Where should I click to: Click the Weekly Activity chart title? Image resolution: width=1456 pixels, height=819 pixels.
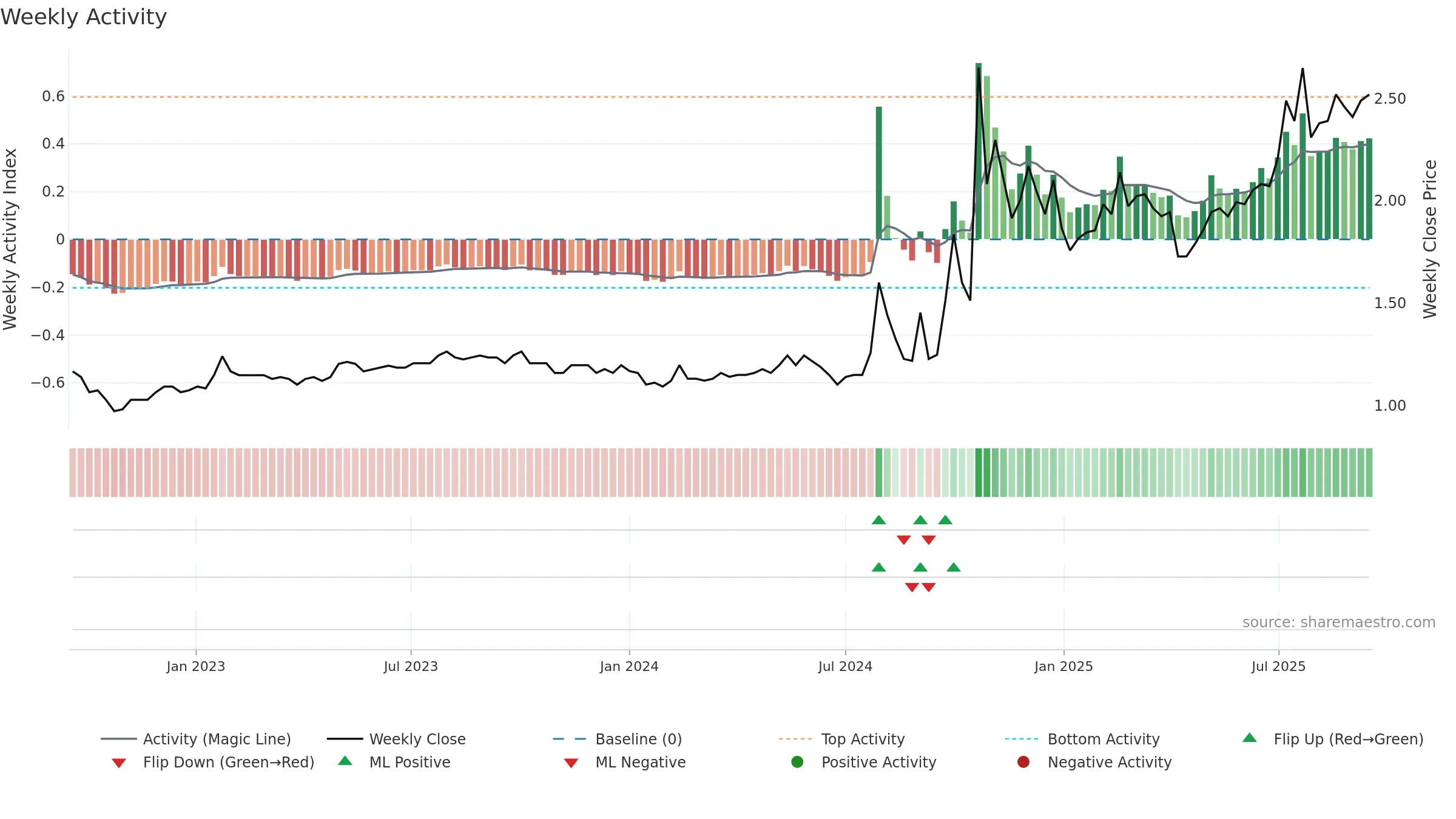click(84, 17)
